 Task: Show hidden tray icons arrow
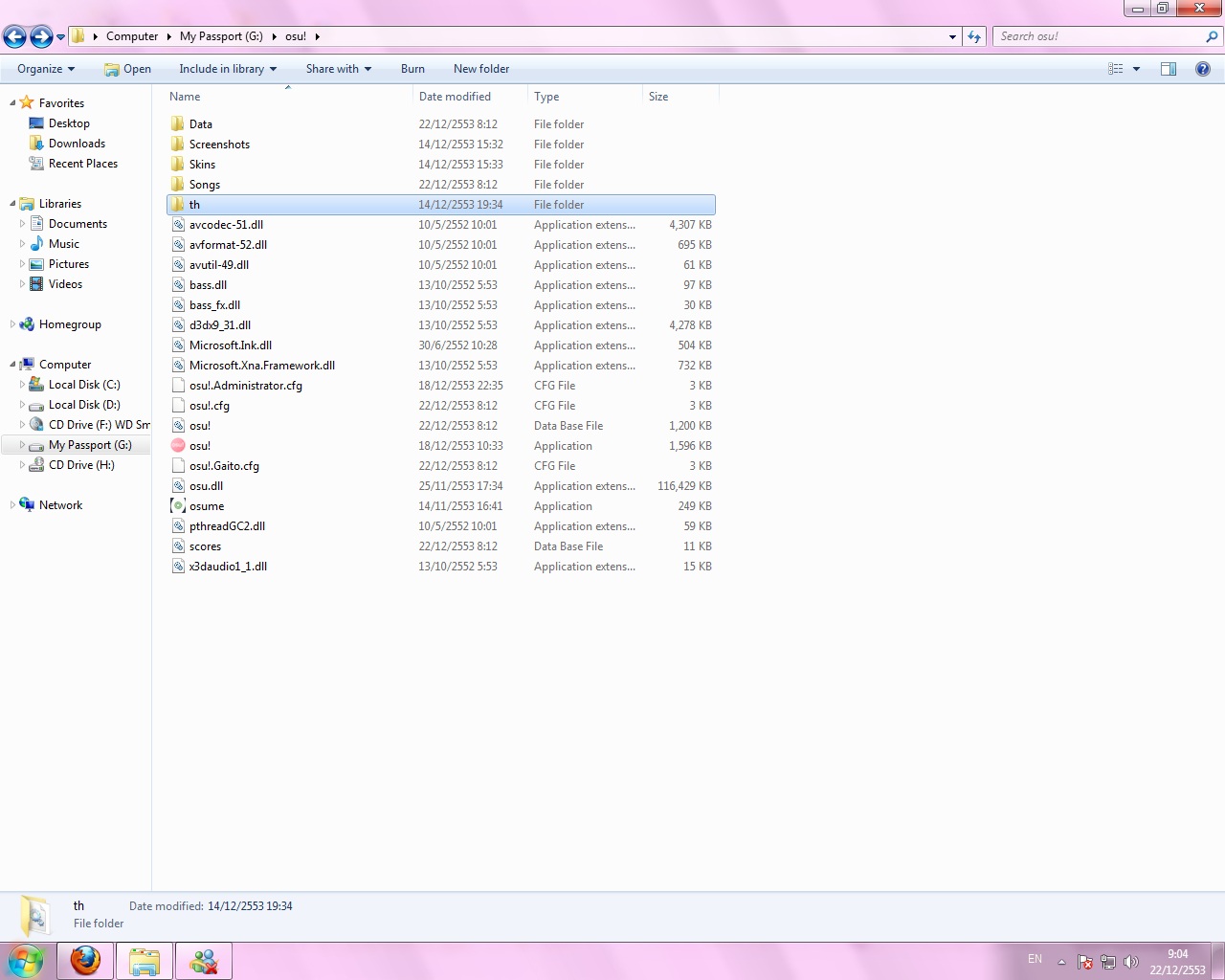[x=1061, y=962]
